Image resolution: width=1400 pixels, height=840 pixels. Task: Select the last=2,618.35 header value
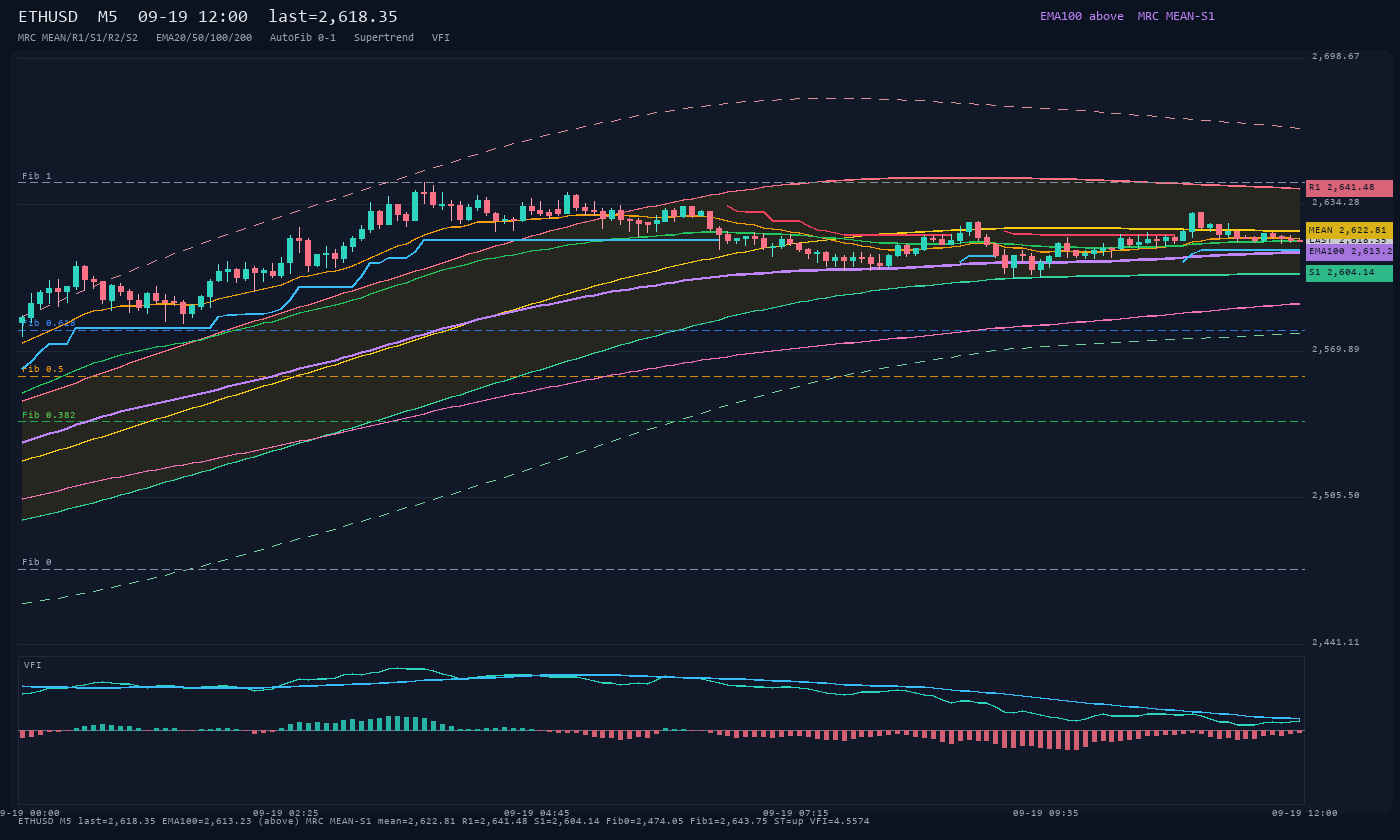[333, 16]
